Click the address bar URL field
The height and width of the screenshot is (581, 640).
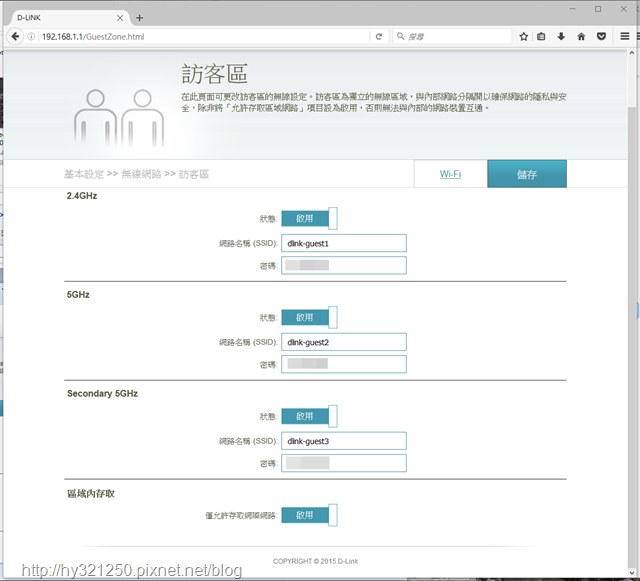[204, 36]
